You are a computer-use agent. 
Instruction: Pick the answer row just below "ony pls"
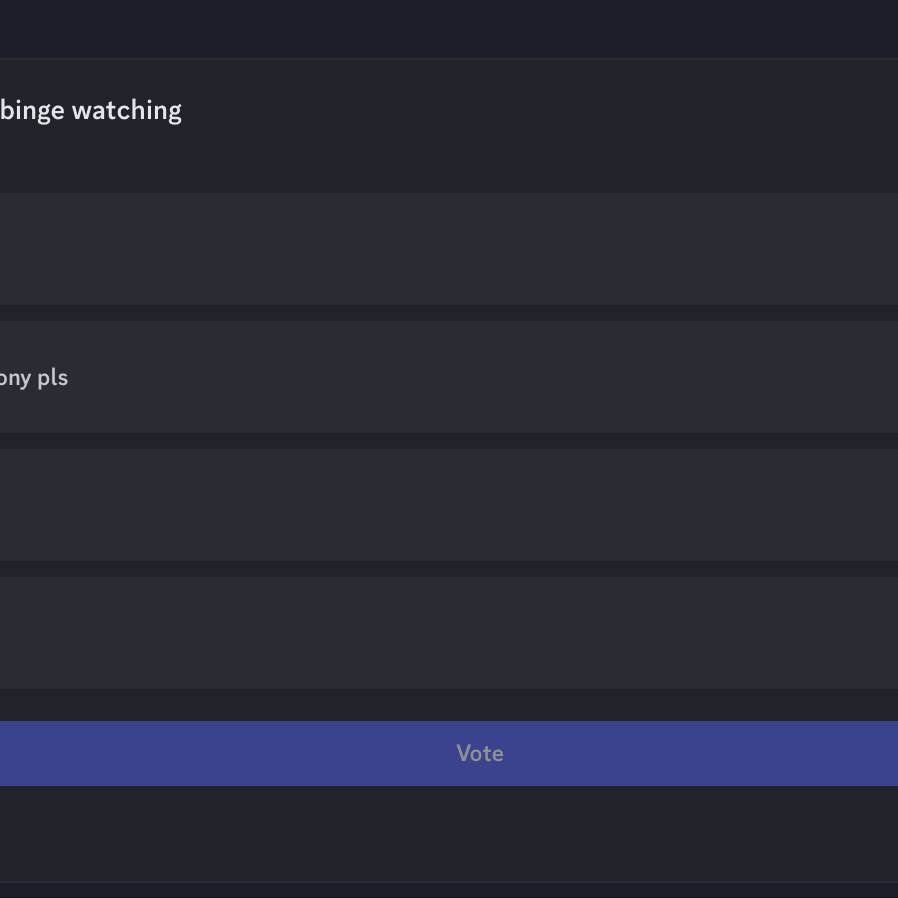(x=449, y=505)
